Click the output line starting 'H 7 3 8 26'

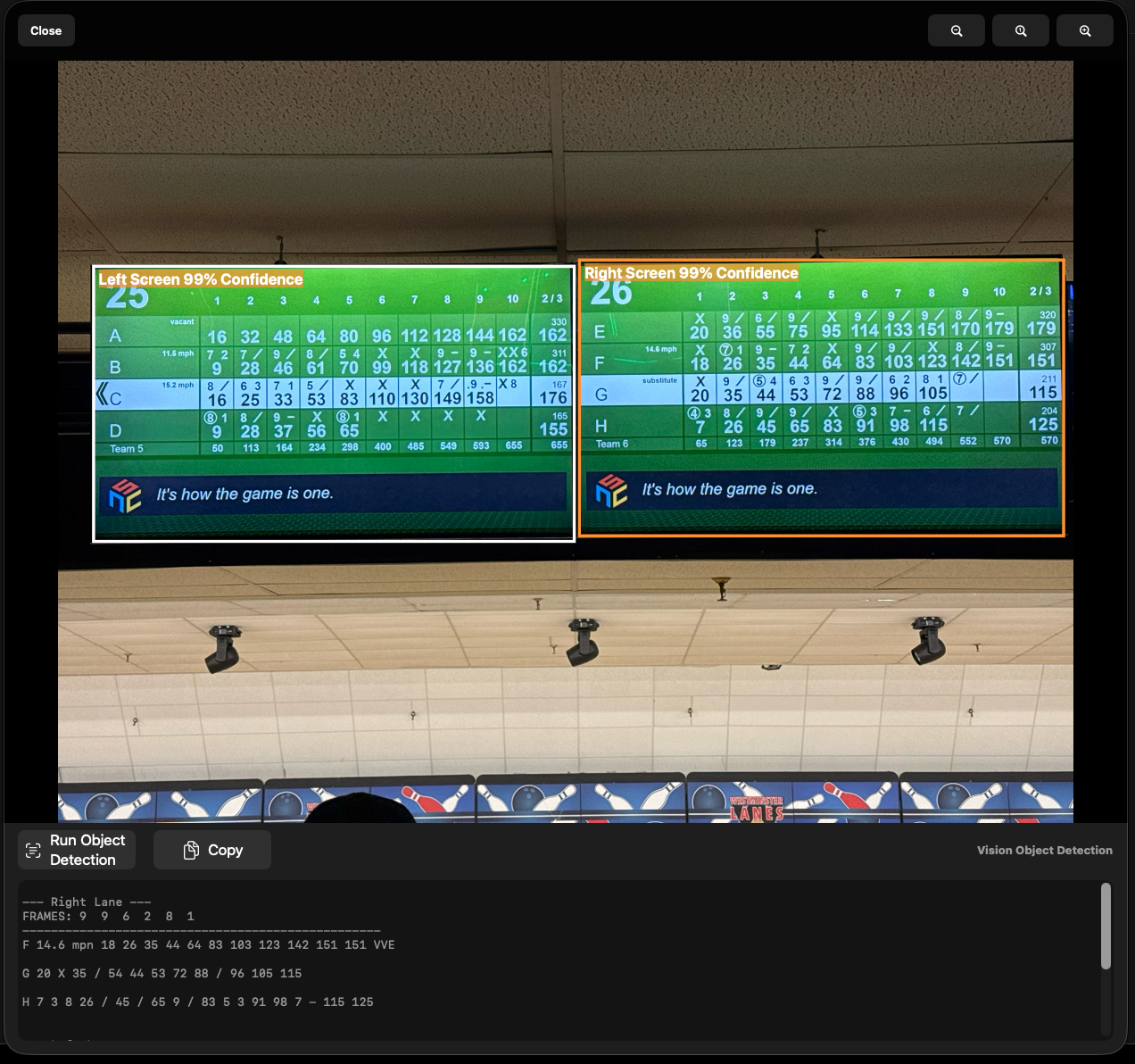point(198,1002)
